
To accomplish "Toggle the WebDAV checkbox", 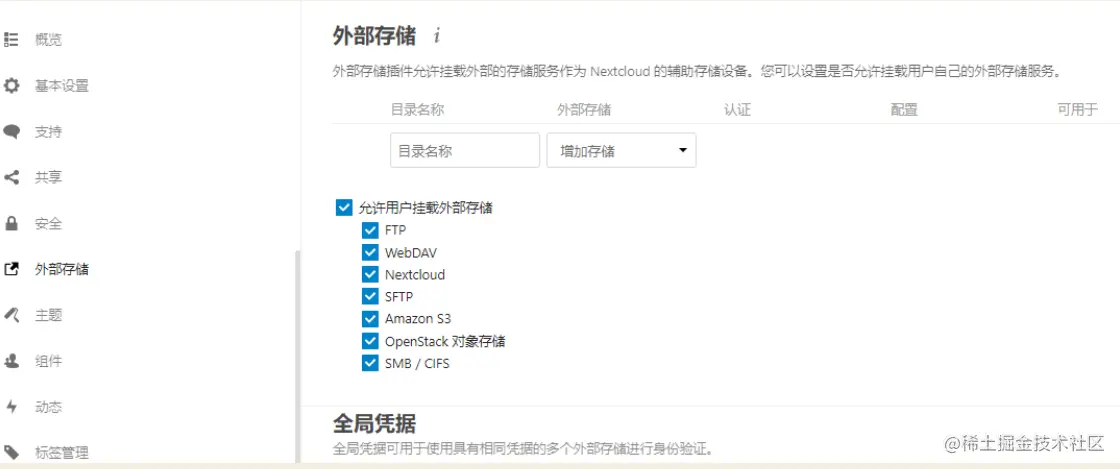I will (x=370, y=252).
